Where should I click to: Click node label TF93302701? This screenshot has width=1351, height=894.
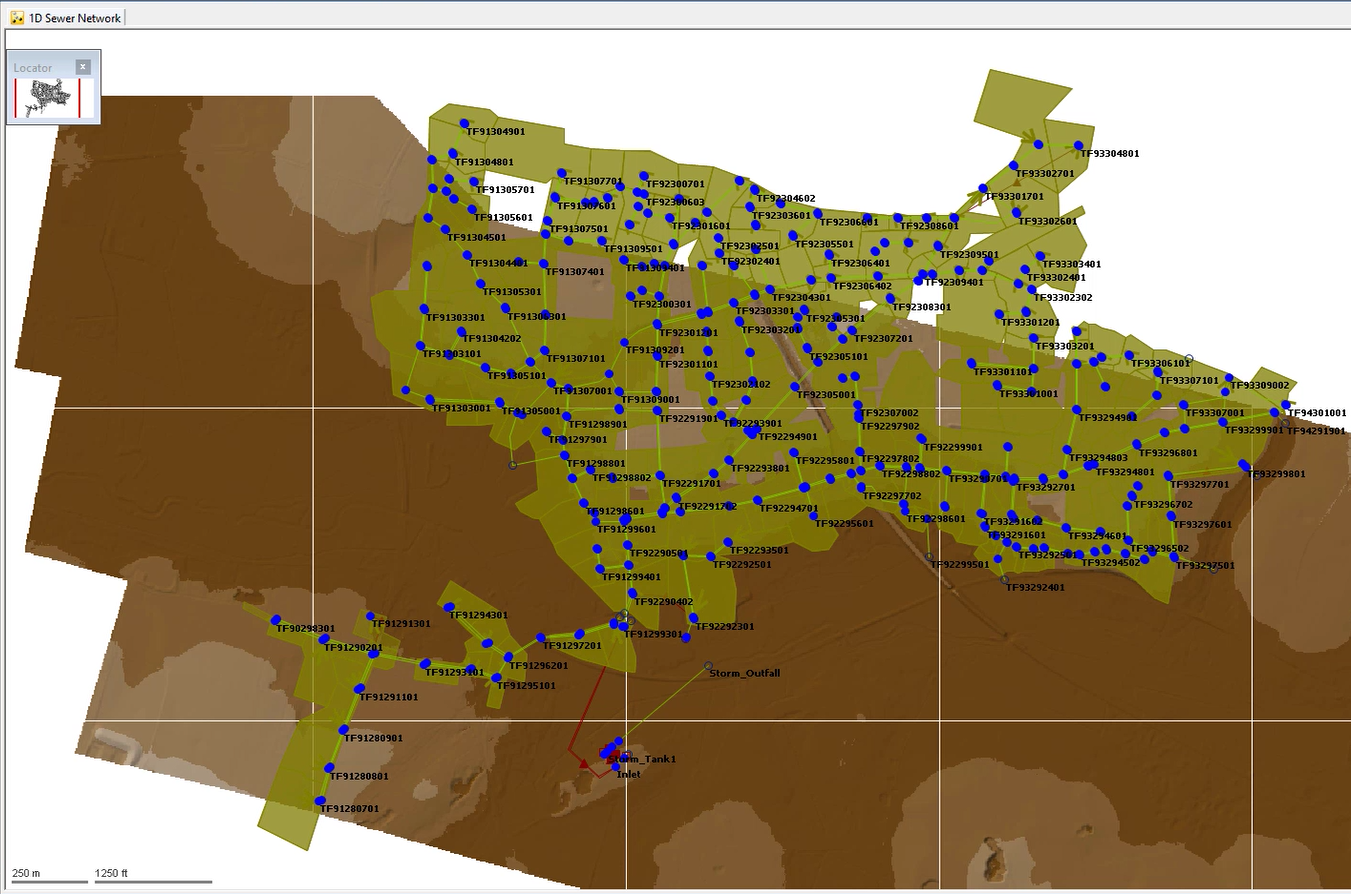click(x=1044, y=173)
